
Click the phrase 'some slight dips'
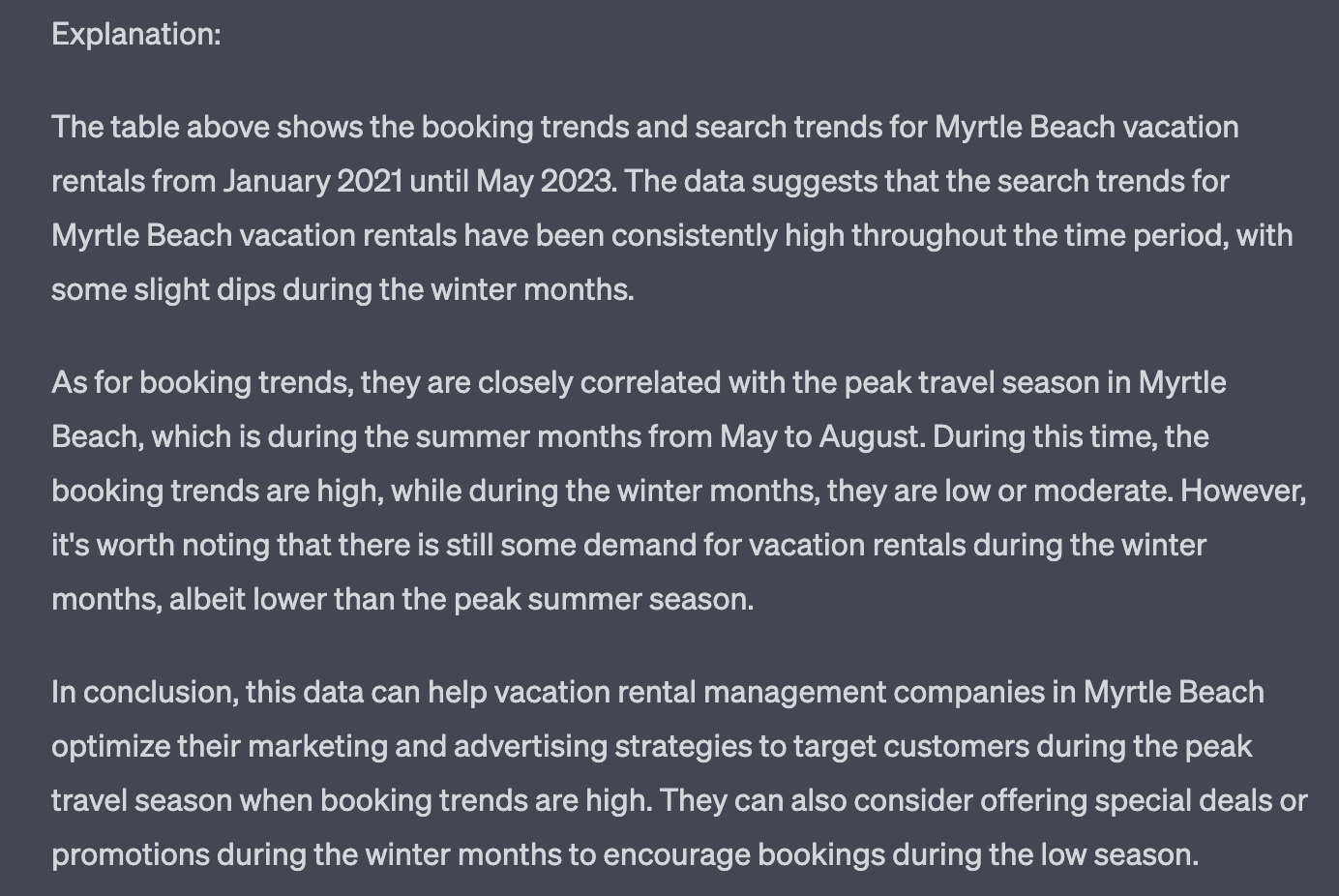pos(164,289)
